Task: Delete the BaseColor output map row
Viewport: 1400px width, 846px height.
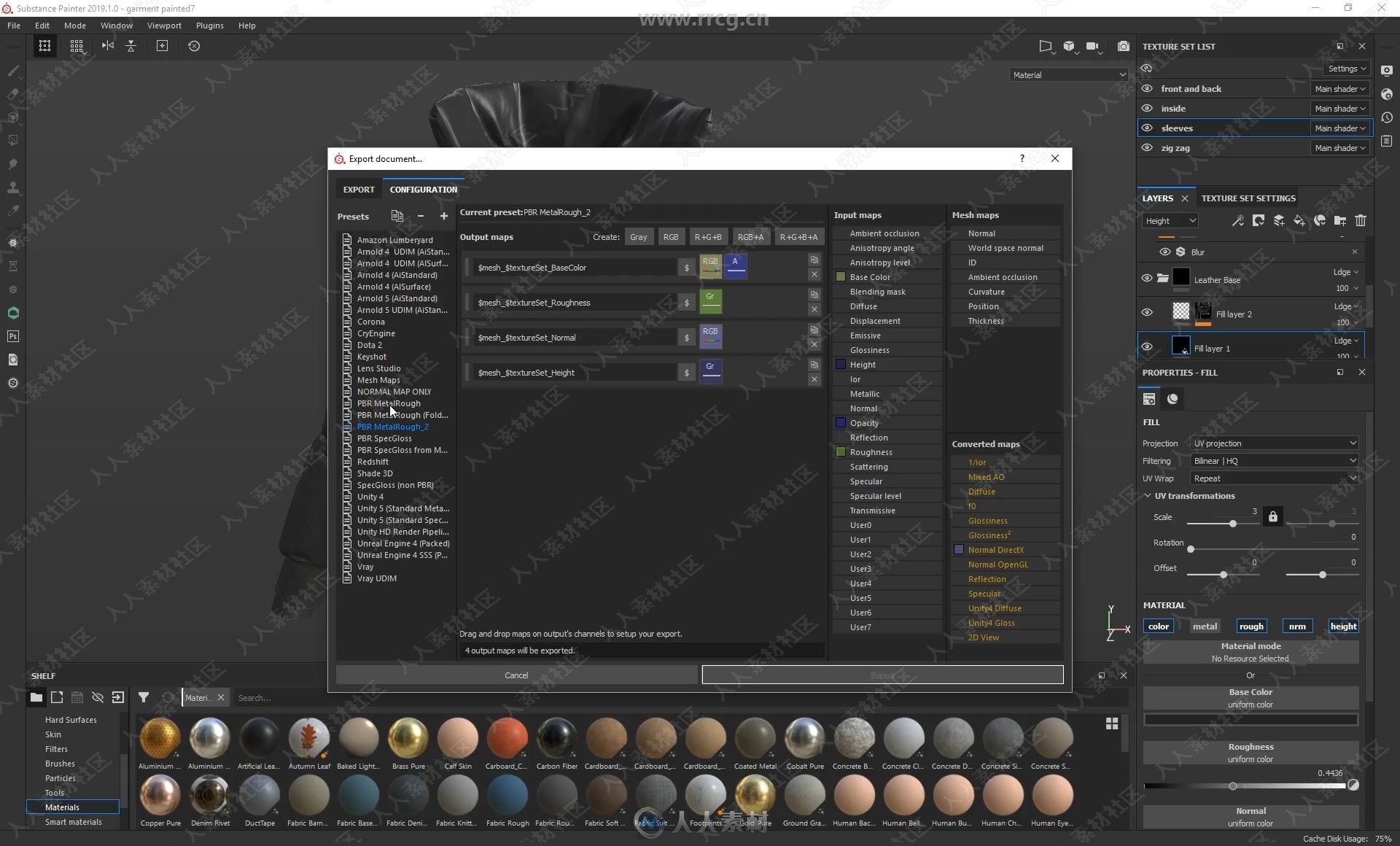Action: (814, 274)
